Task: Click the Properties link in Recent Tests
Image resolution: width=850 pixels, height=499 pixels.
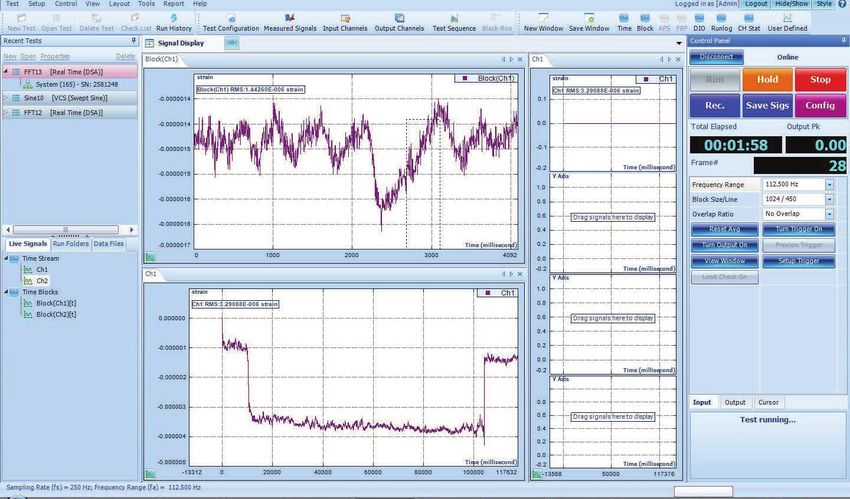Action: 55,56
